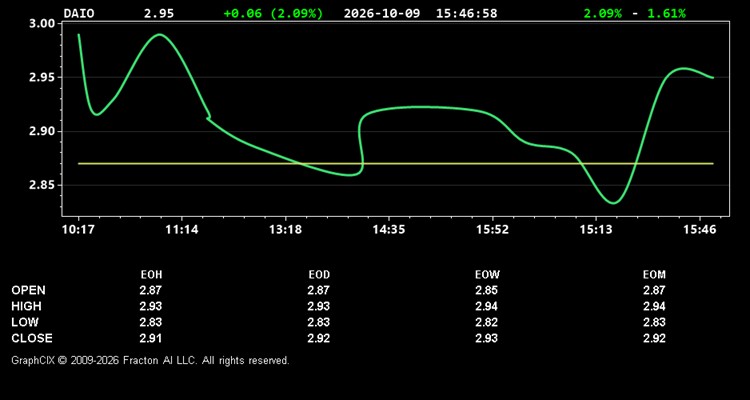Click the timestamp 15:46:58
The width and height of the screenshot is (750, 400).
click(466, 13)
